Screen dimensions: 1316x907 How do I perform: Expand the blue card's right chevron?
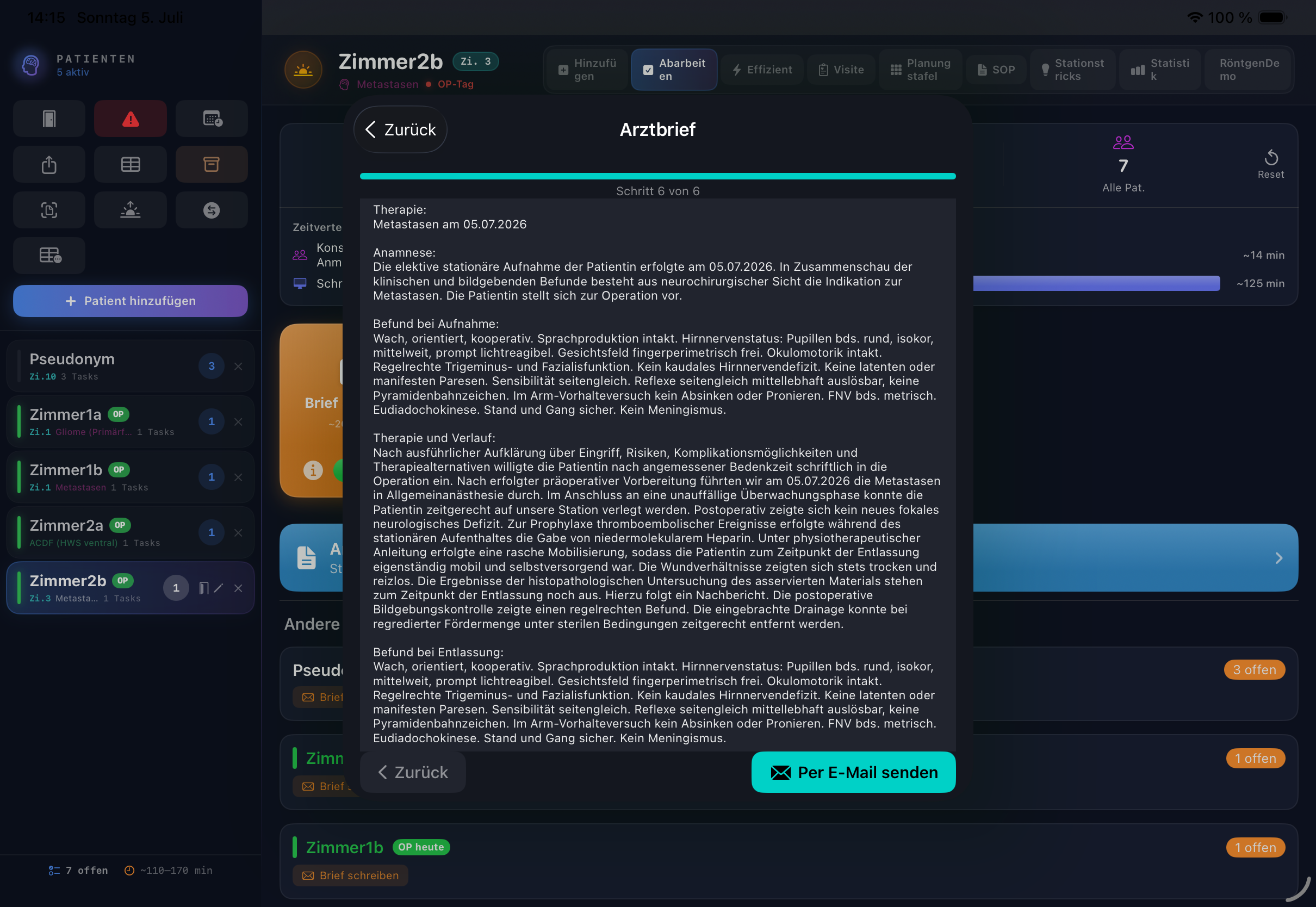point(1278,557)
